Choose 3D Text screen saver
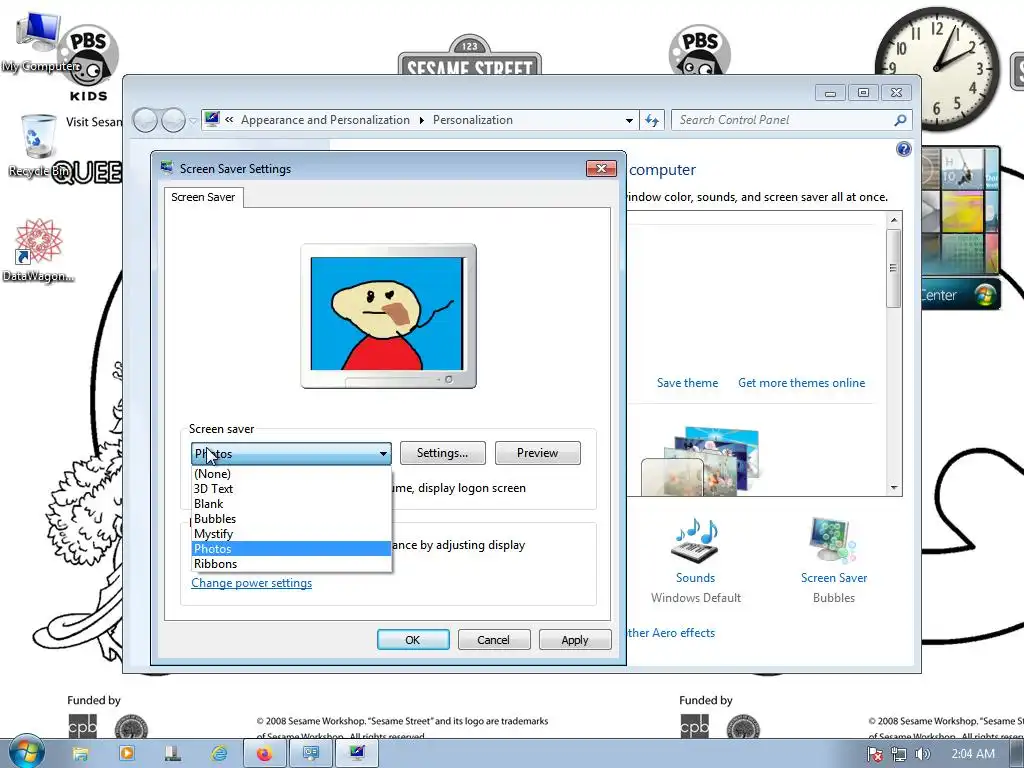 click(291, 488)
